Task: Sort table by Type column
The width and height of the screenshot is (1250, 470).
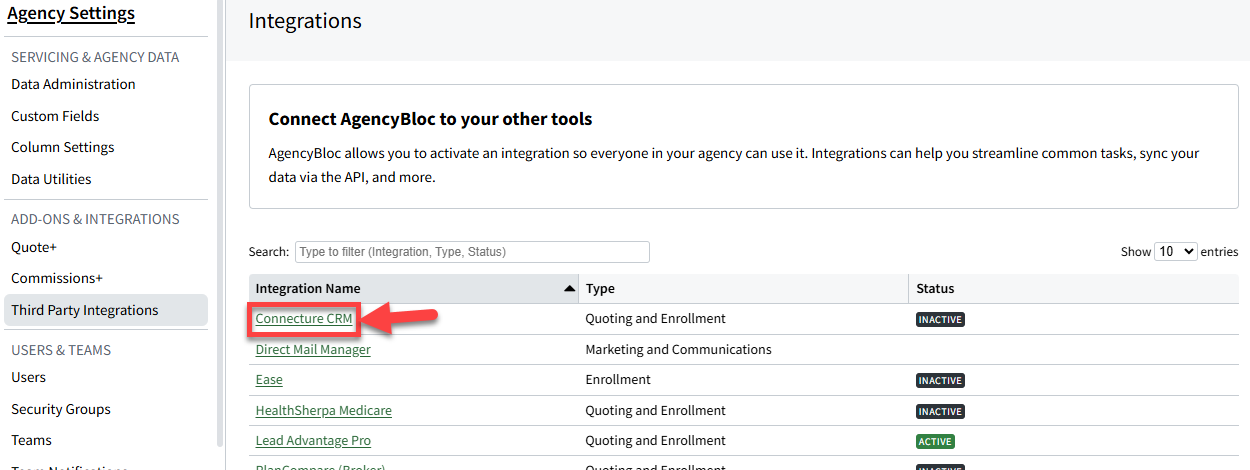Action: point(743,289)
